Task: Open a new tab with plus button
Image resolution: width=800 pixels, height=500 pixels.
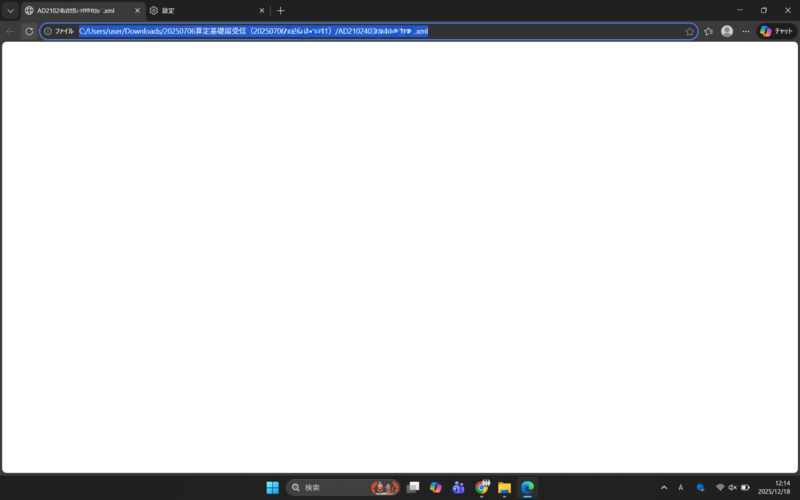Action: click(280, 10)
